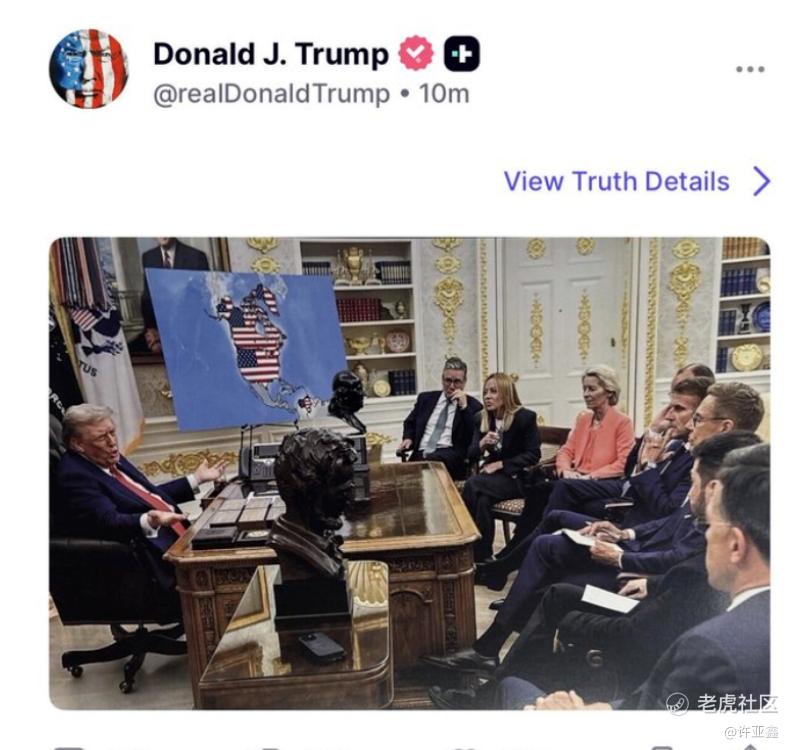Open the flag-painted profile avatar
The image size is (793, 750).
pos(89,68)
